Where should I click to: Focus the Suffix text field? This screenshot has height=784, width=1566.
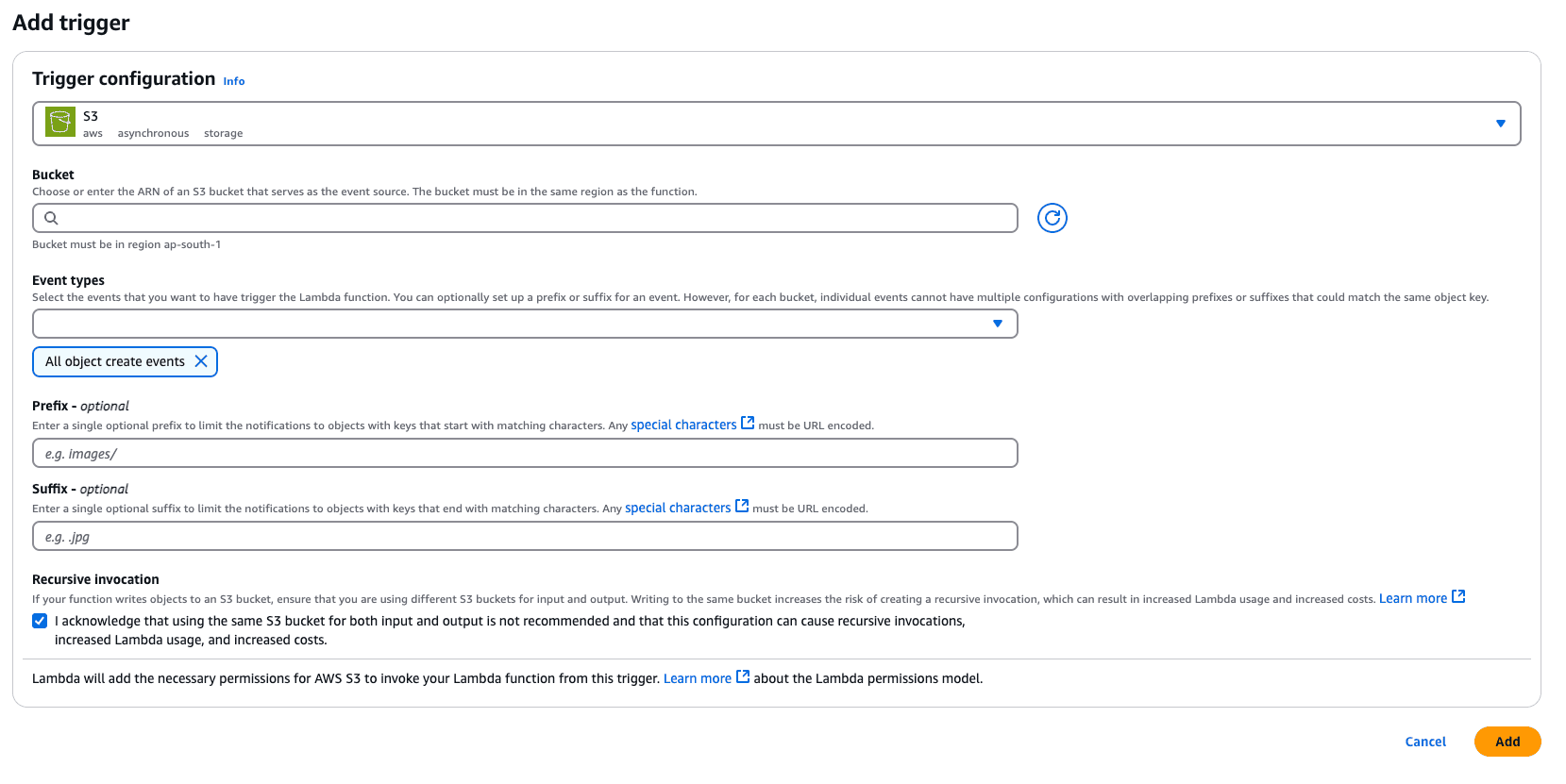coord(525,536)
